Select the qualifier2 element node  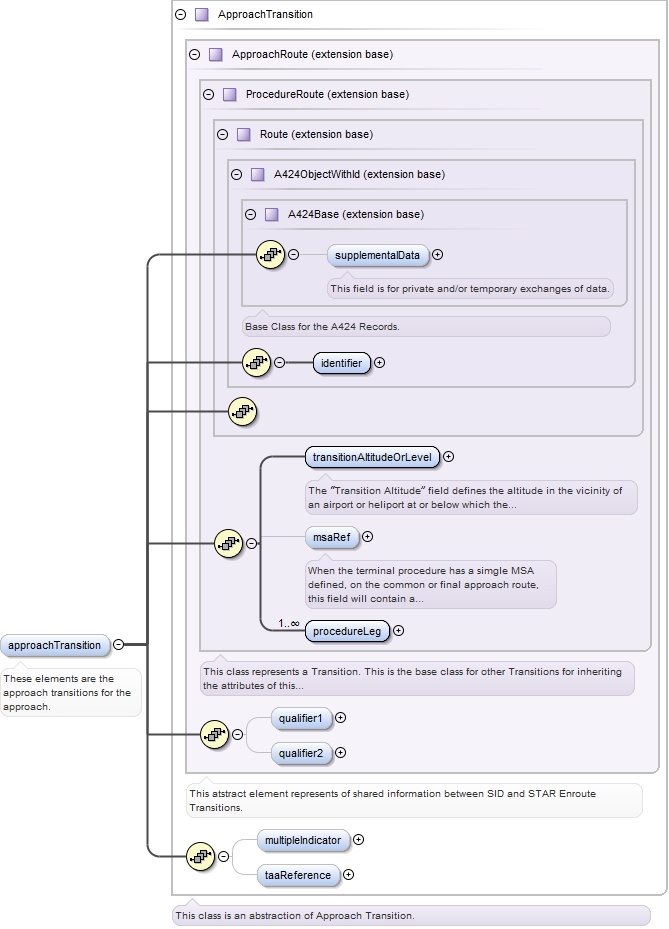tap(301, 753)
